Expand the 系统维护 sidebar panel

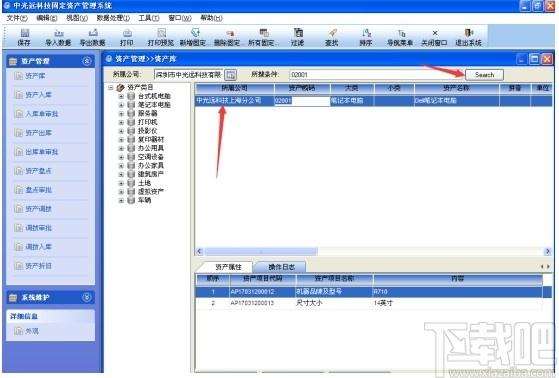point(87,297)
